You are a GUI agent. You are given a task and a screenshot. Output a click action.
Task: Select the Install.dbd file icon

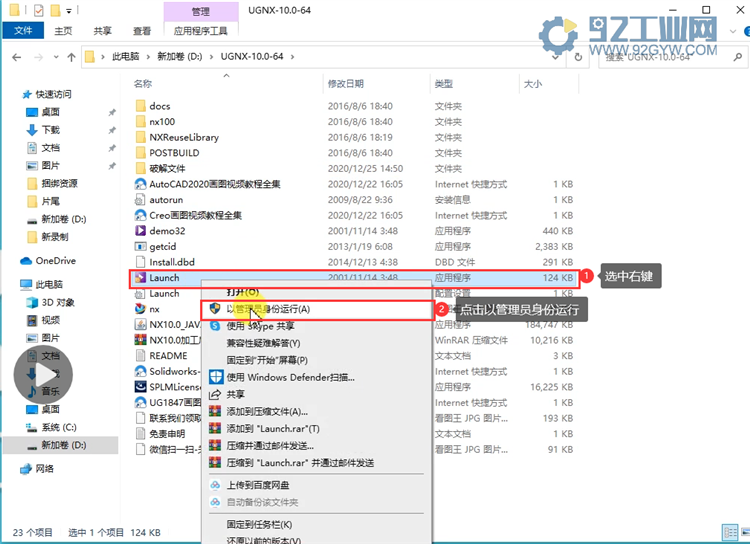pyautogui.click(x=140, y=262)
